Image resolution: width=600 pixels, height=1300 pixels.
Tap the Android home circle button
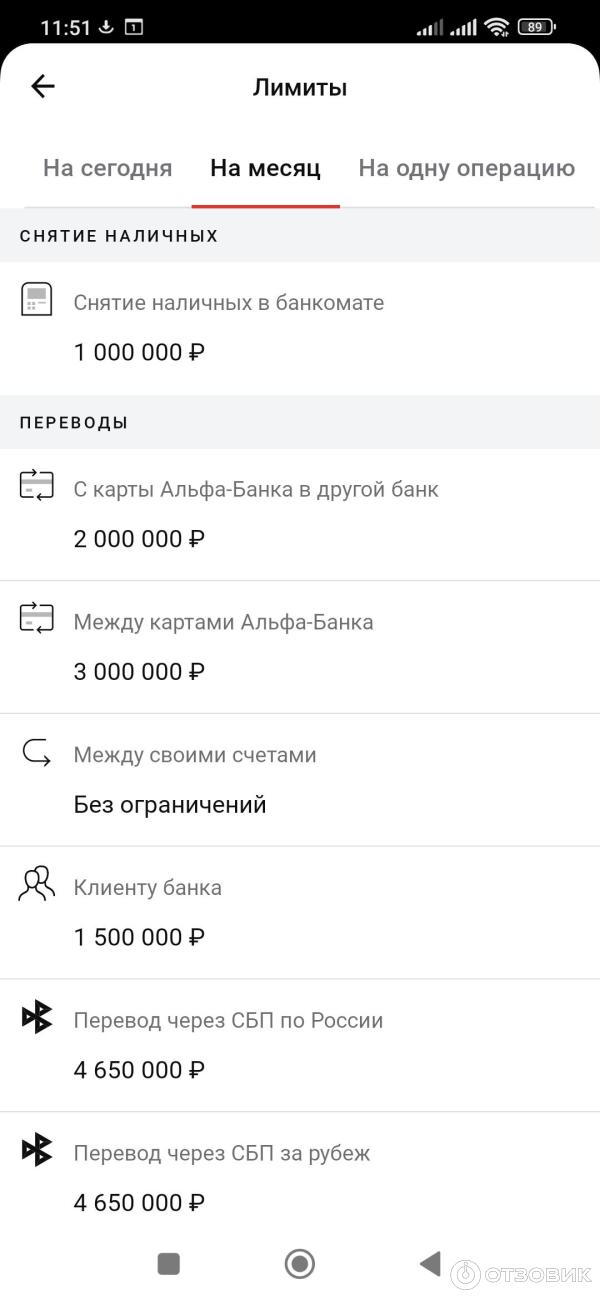coord(299,1264)
